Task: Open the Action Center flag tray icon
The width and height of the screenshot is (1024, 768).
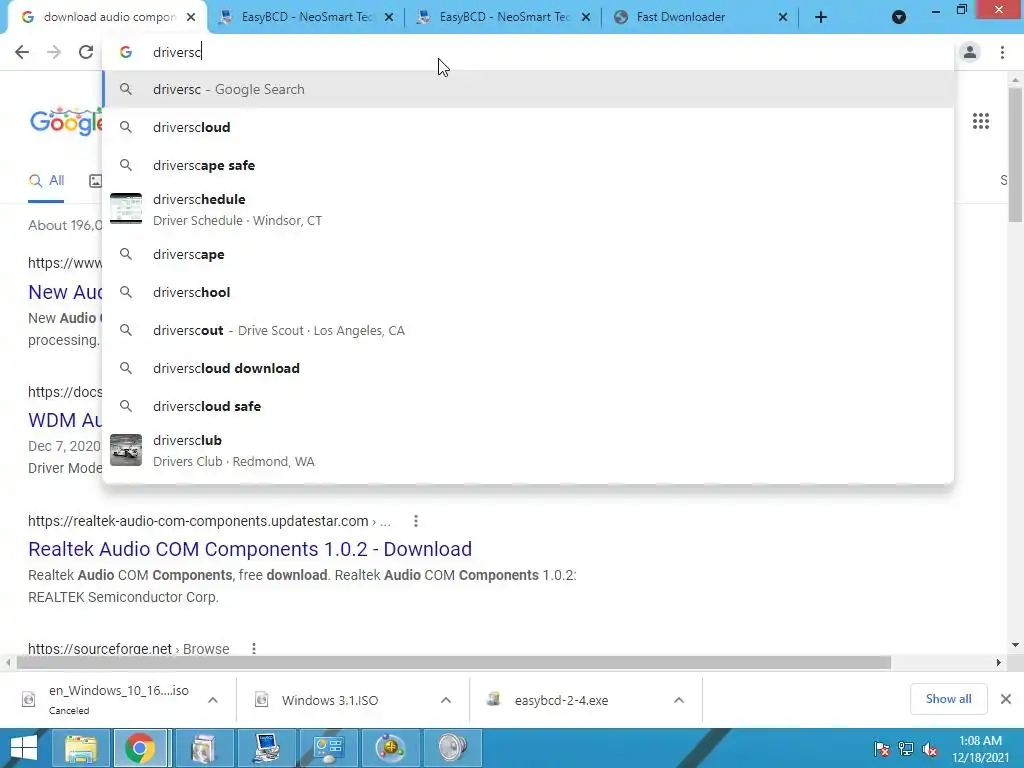Action: (882, 749)
